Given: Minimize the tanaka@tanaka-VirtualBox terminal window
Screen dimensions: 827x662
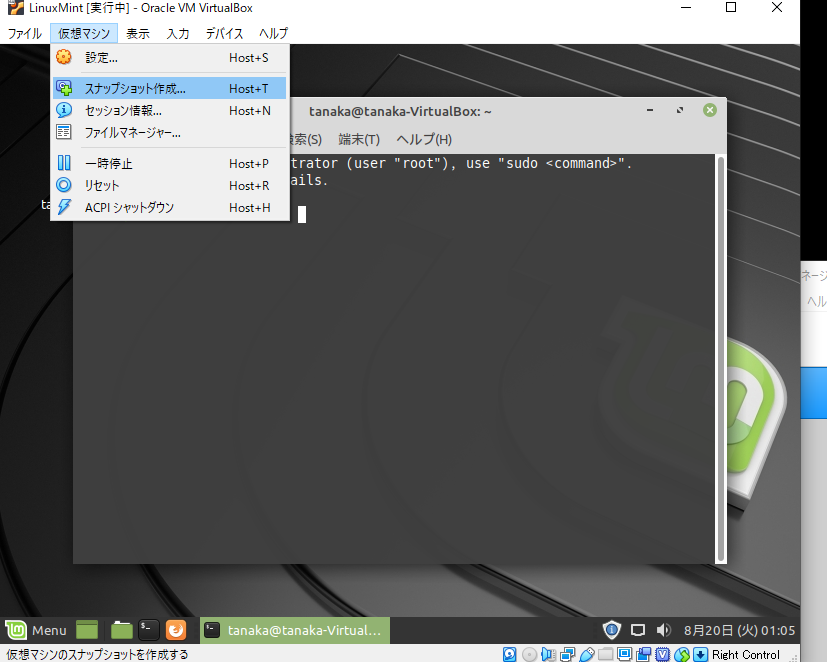Looking at the screenshot, I should click(650, 110).
